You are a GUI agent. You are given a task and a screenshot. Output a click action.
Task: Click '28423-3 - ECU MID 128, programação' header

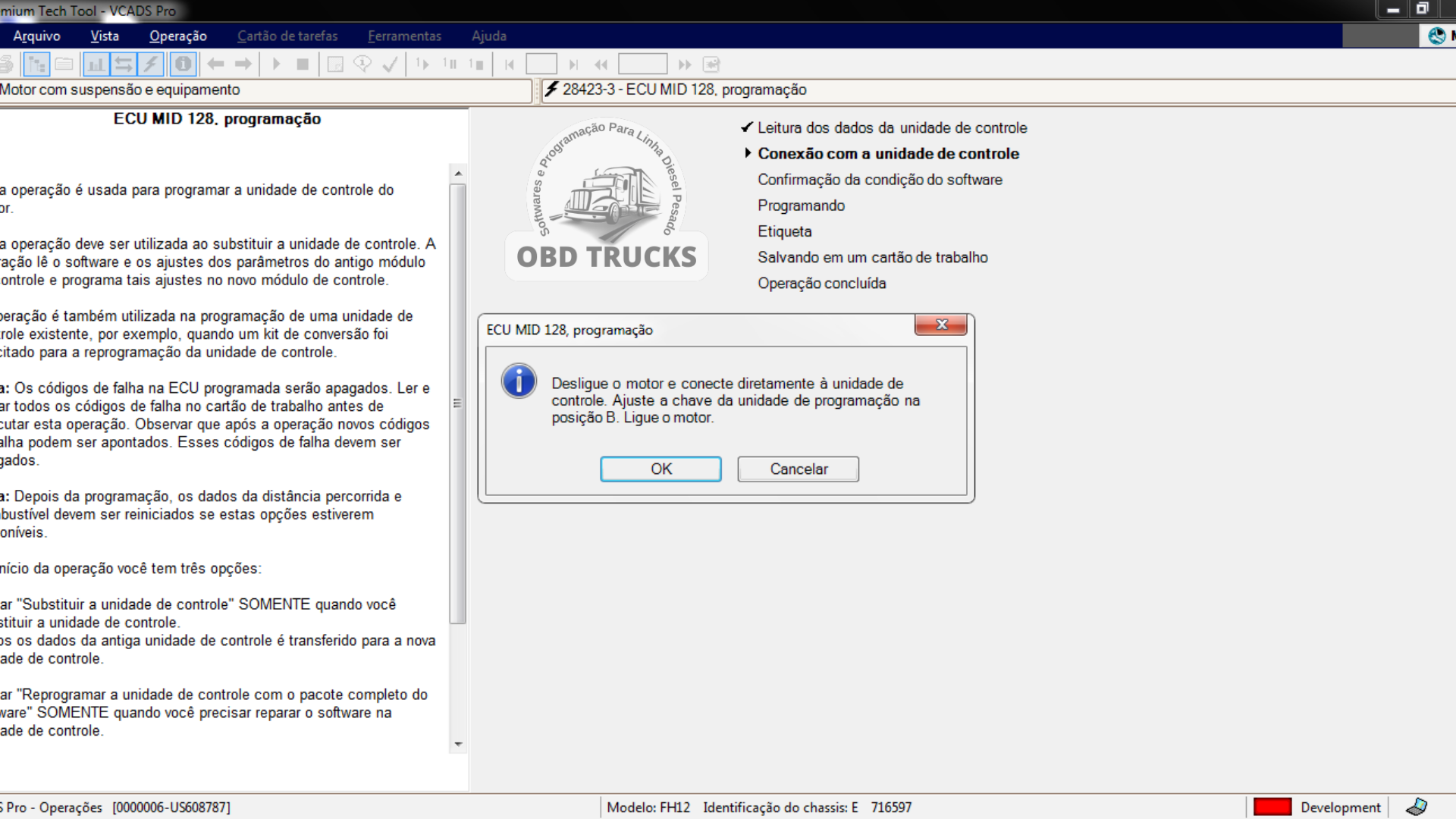tap(684, 89)
